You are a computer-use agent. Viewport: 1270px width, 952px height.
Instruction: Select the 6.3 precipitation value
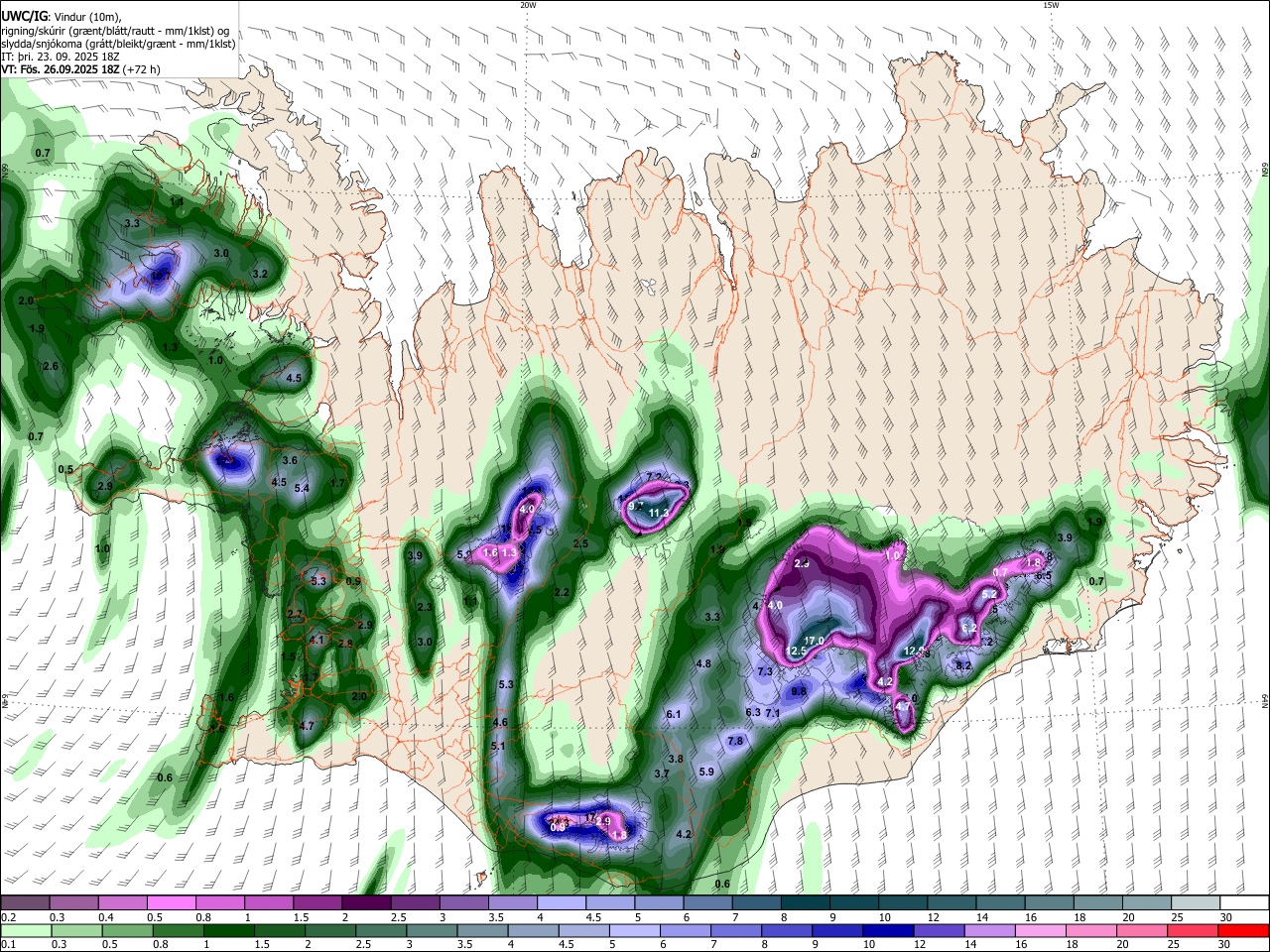(753, 712)
